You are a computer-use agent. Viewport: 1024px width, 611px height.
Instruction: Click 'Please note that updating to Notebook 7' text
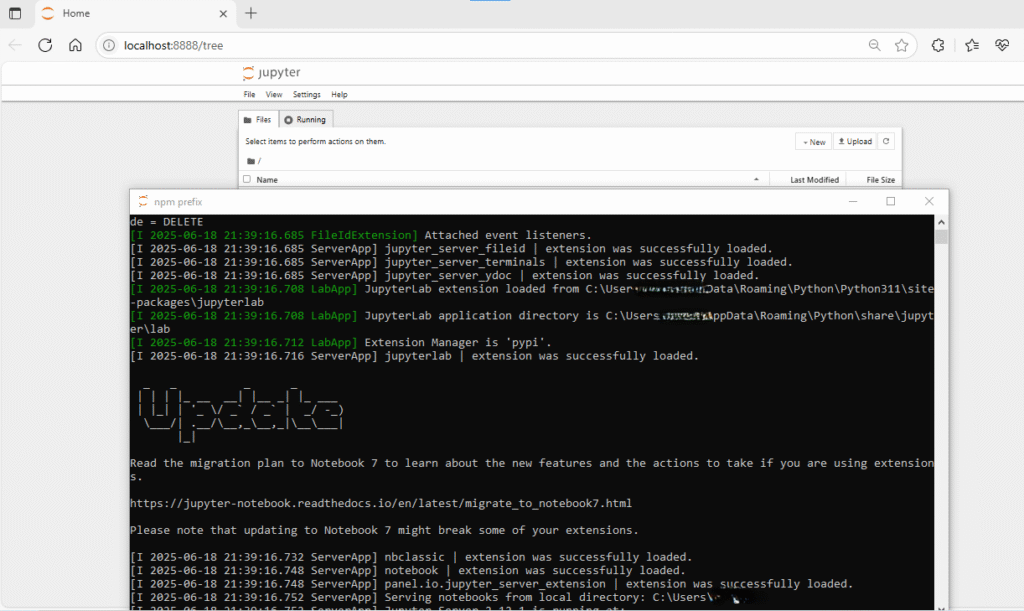pyautogui.click(x=384, y=530)
